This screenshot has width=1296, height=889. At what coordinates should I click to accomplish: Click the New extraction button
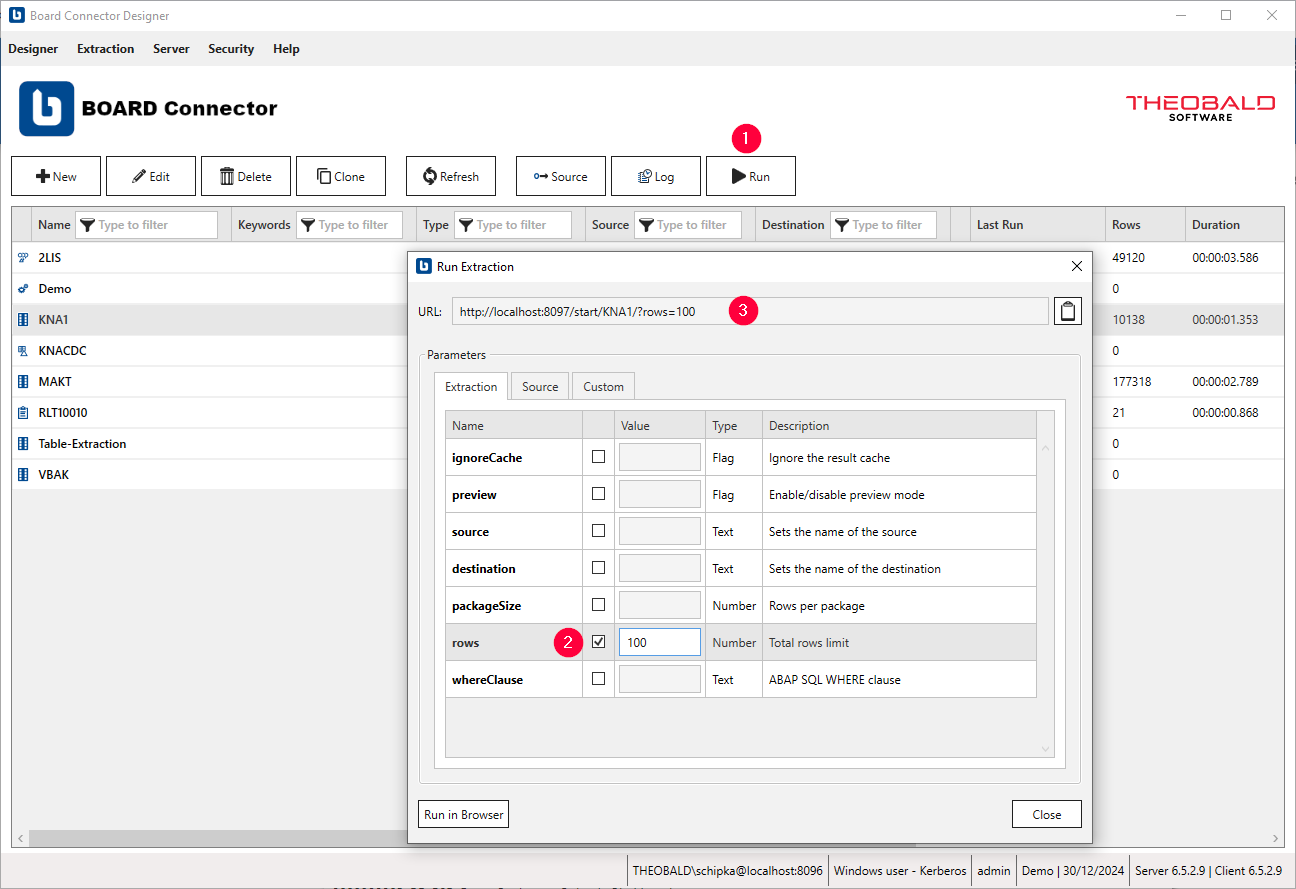pyautogui.click(x=56, y=176)
